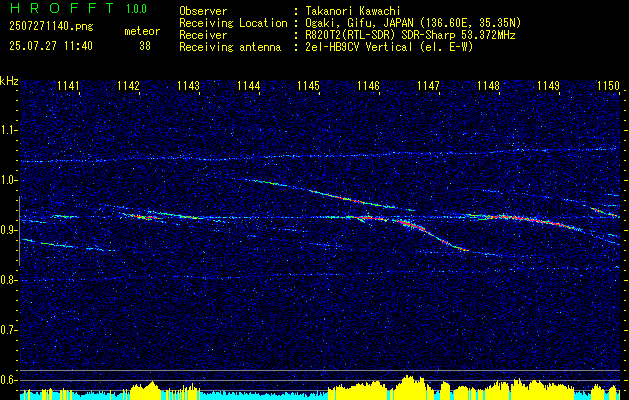Click the HROFFT title text
The image size is (629, 400).
pyautogui.click(x=62, y=8)
